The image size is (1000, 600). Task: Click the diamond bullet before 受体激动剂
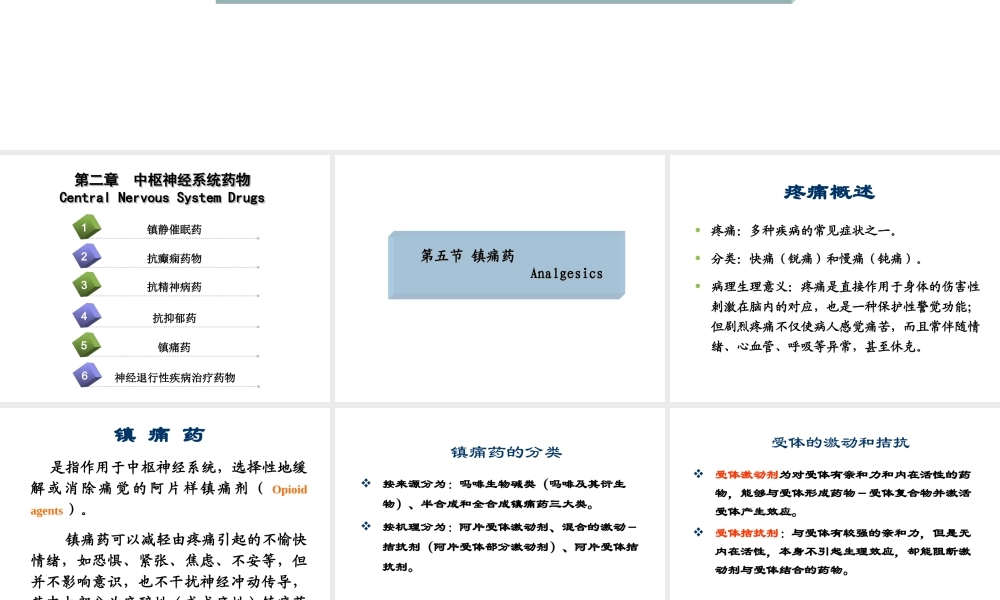698,474
